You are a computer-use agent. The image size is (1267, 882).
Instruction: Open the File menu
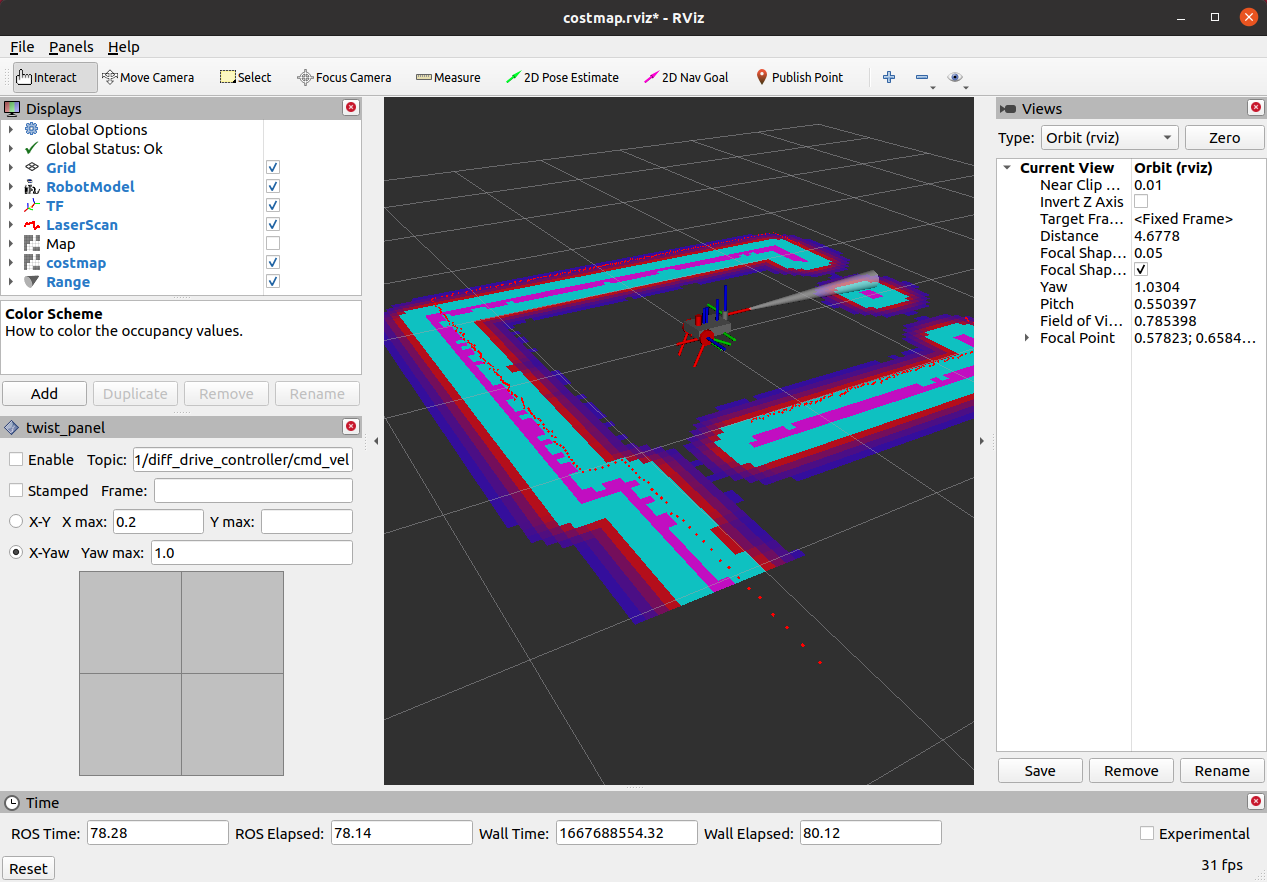coord(21,47)
